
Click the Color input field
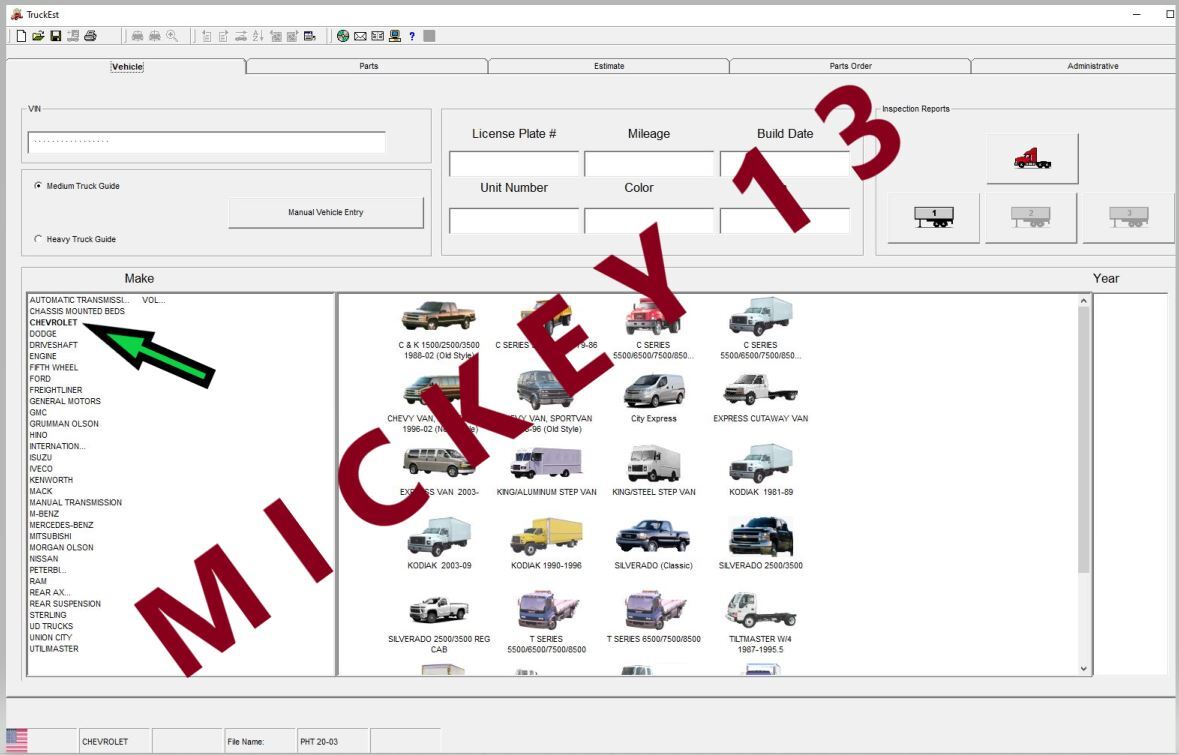pyautogui.click(x=649, y=221)
